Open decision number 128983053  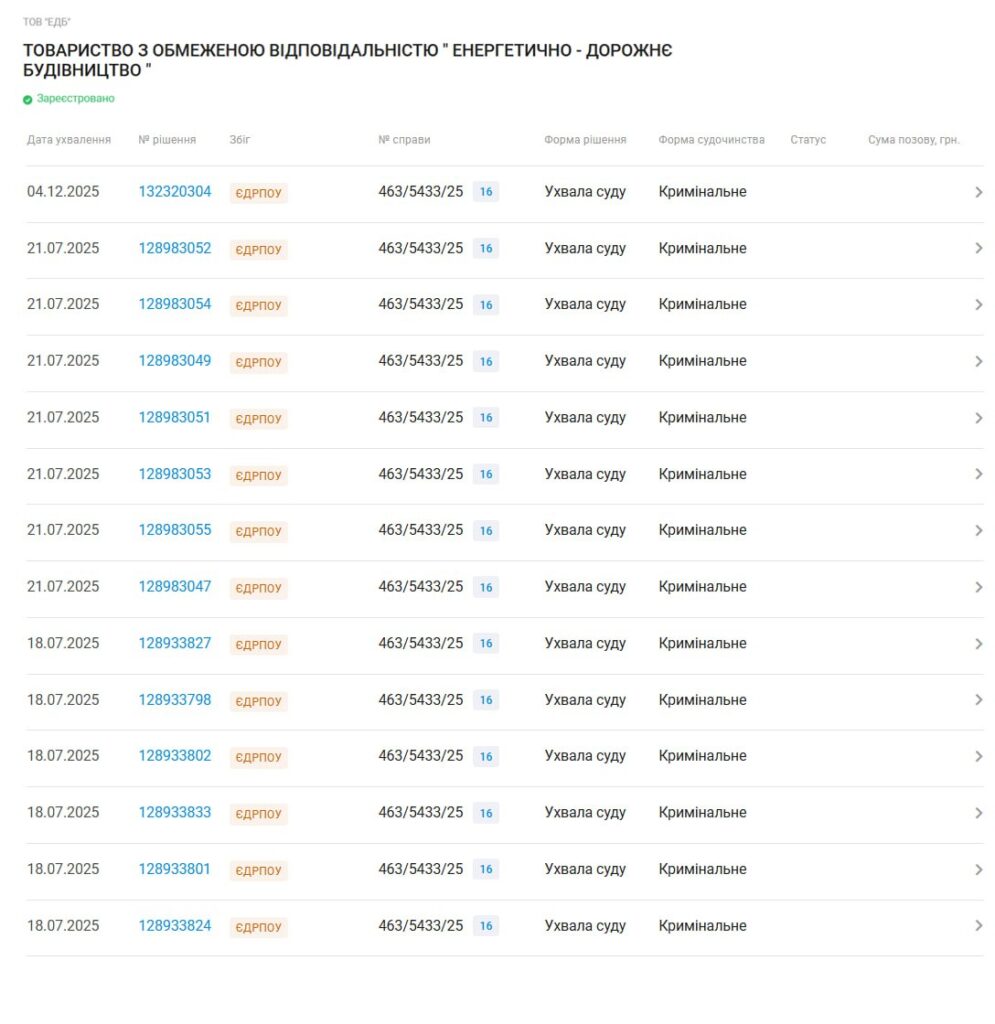[x=174, y=474]
